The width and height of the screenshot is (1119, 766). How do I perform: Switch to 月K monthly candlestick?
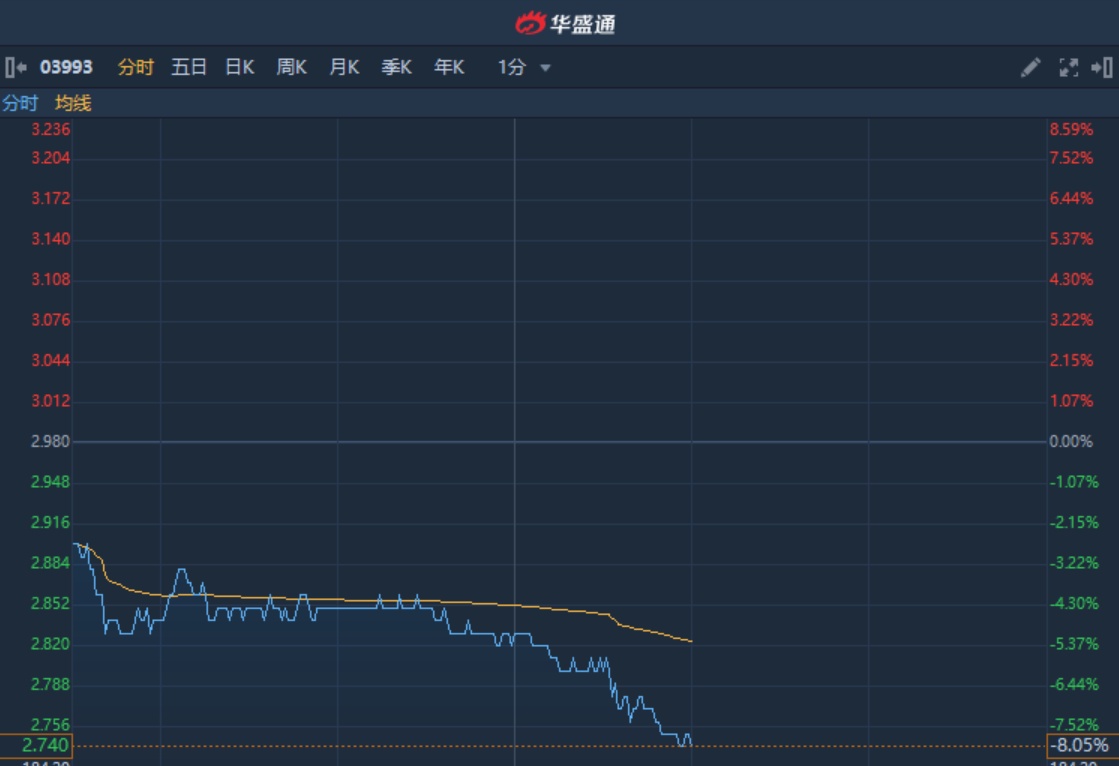[344, 68]
